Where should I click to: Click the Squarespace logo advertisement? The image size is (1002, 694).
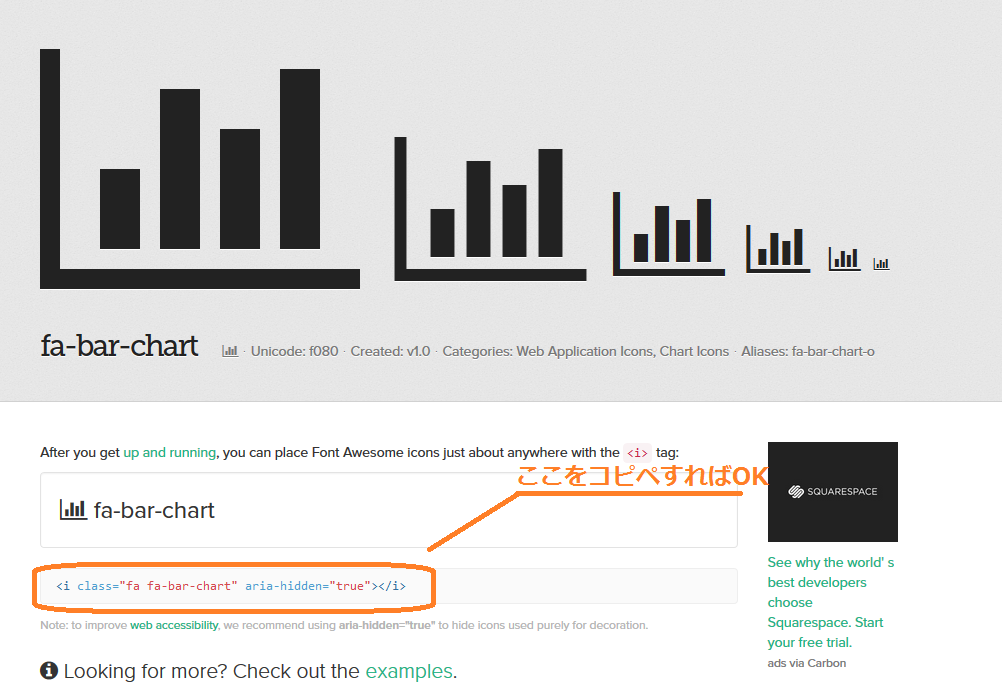pyautogui.click(x=833, y=491)
